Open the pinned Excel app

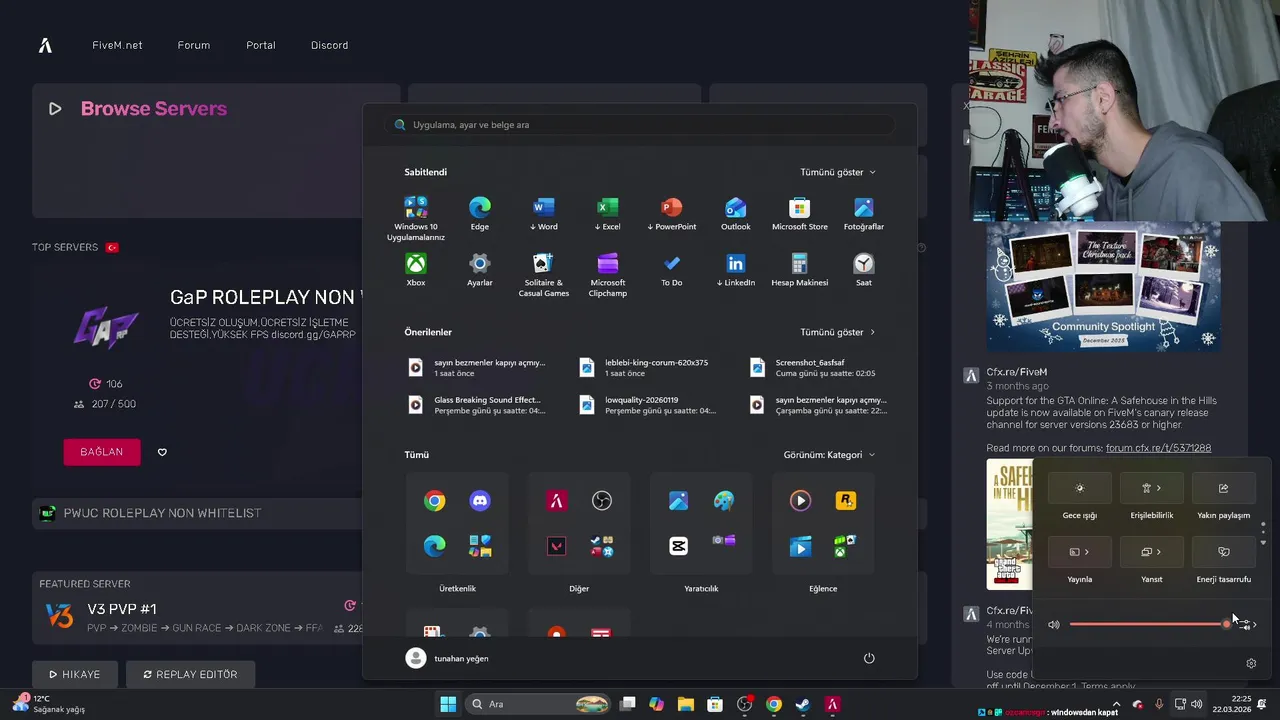click(x=608, y=214)
